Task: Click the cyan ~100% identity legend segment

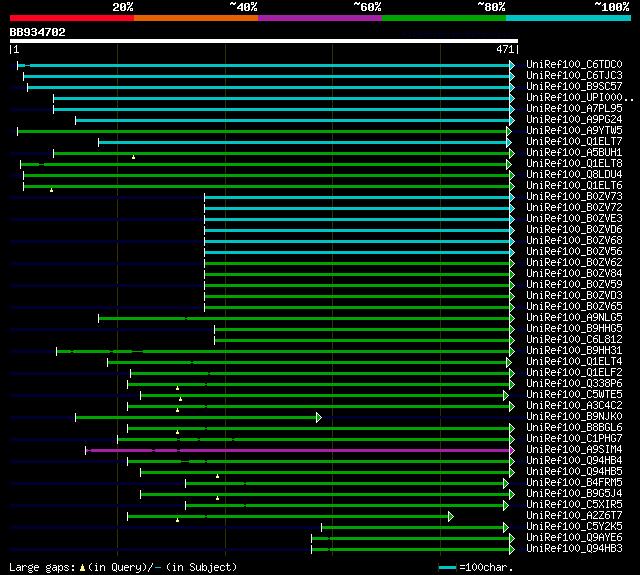Action: 569,18
